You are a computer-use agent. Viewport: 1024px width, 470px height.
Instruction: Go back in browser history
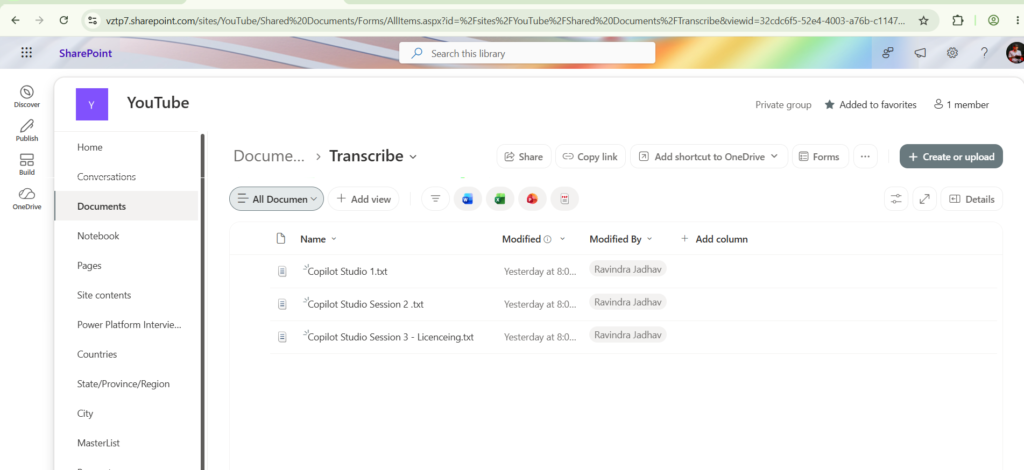(15, 20)
